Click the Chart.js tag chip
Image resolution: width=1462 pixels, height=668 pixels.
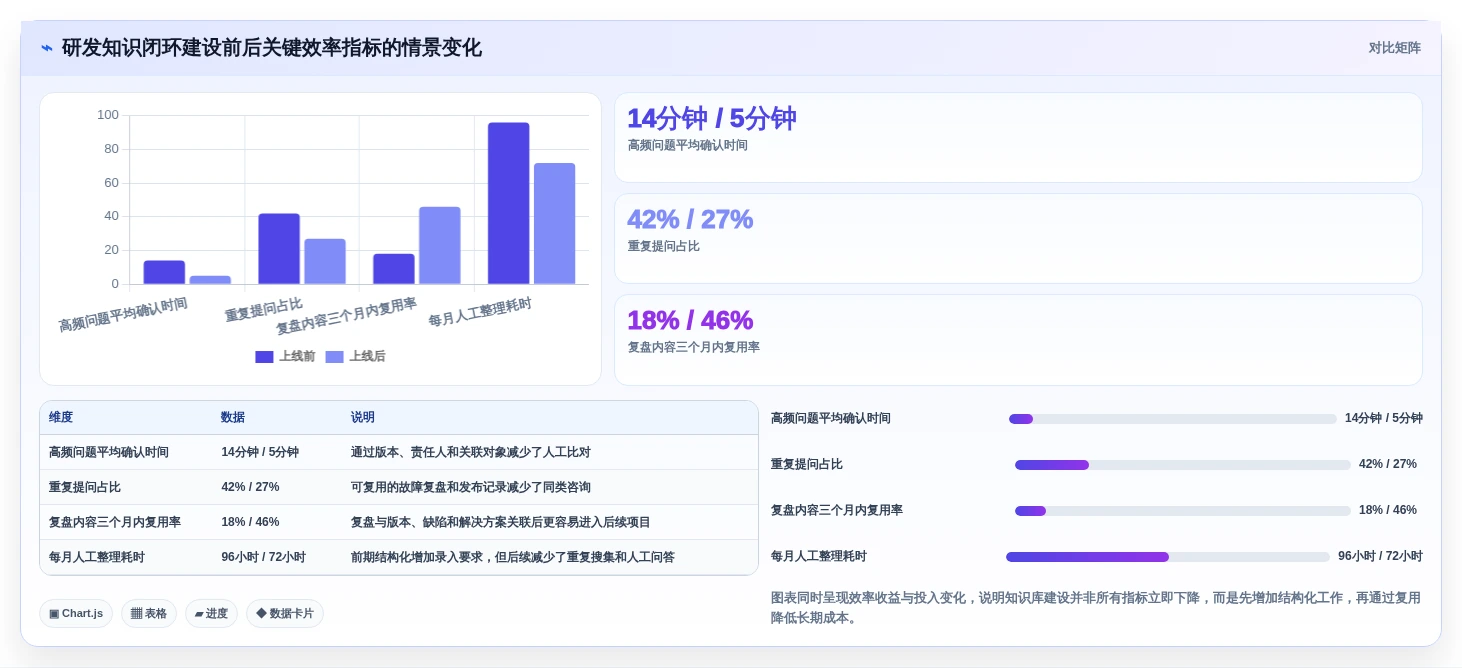(x=76, y=614)
